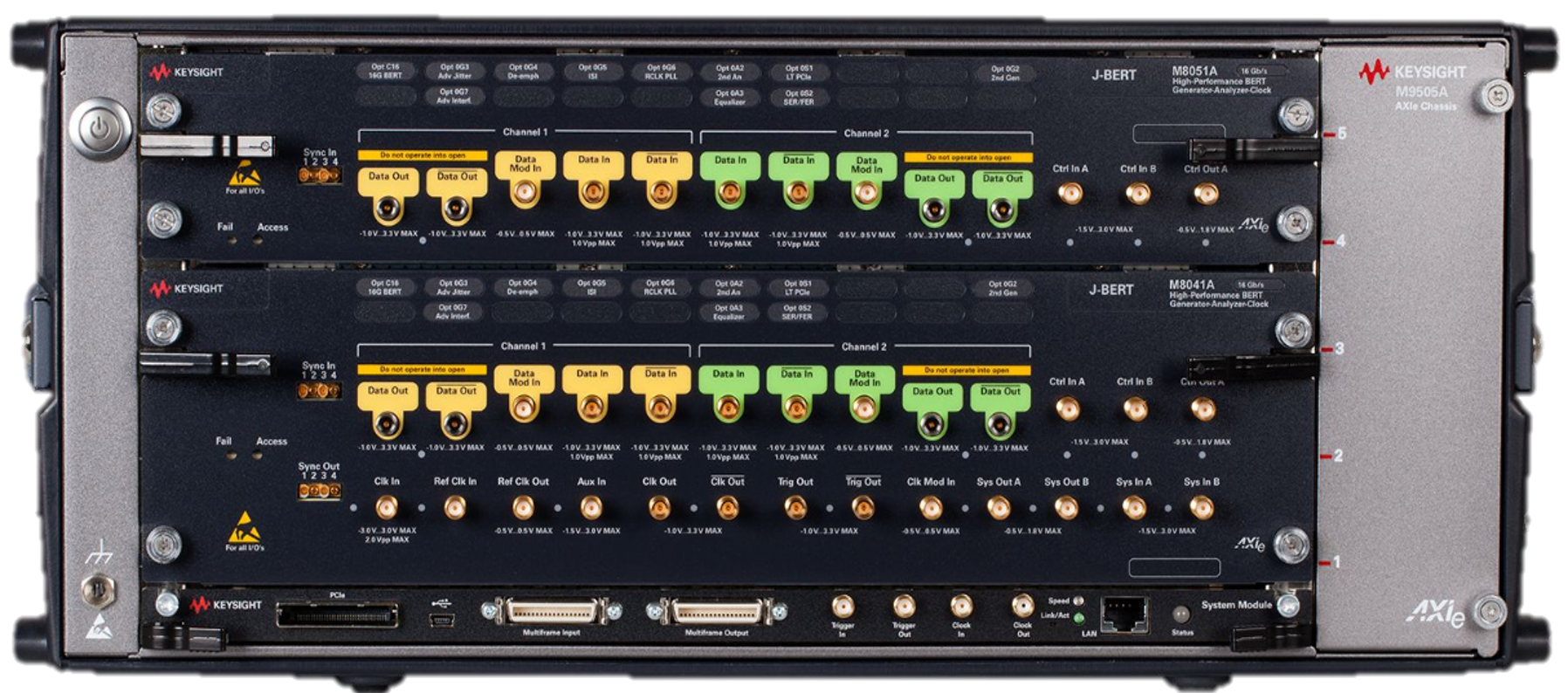Viewport: 1568px width, 693px height.
Task: Click the M8051A Channel 1 Data Mod In connector
Action: pyautogui.click(x=525, y=192)
